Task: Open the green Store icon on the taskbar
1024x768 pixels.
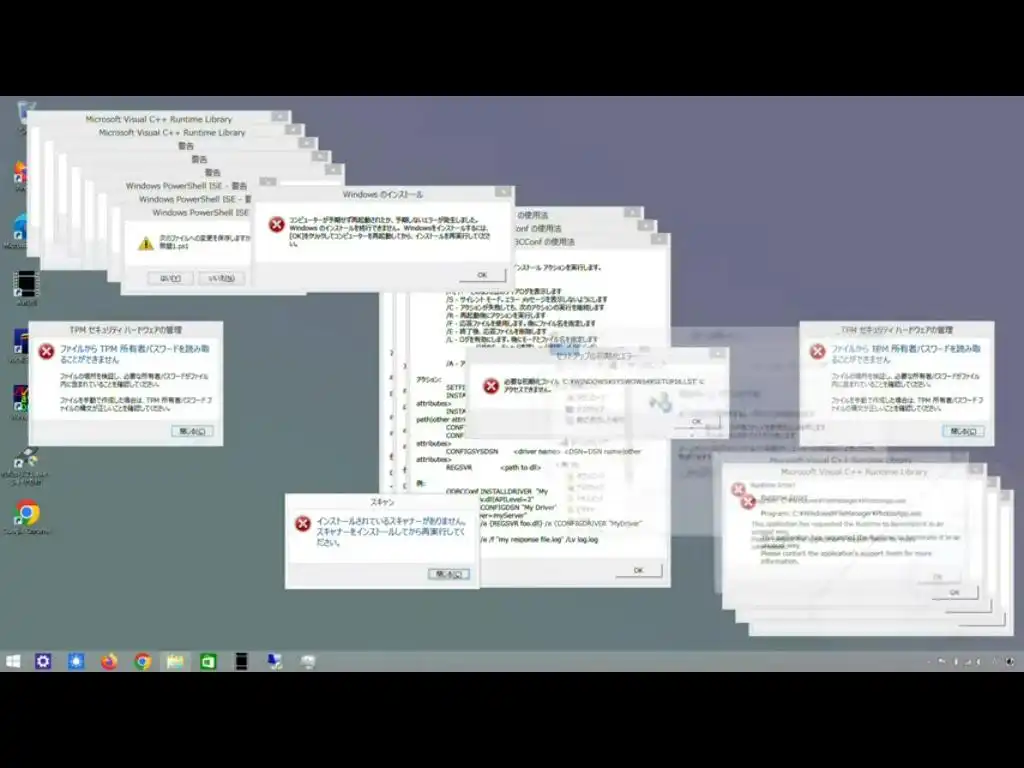Action: click(208, 662)
